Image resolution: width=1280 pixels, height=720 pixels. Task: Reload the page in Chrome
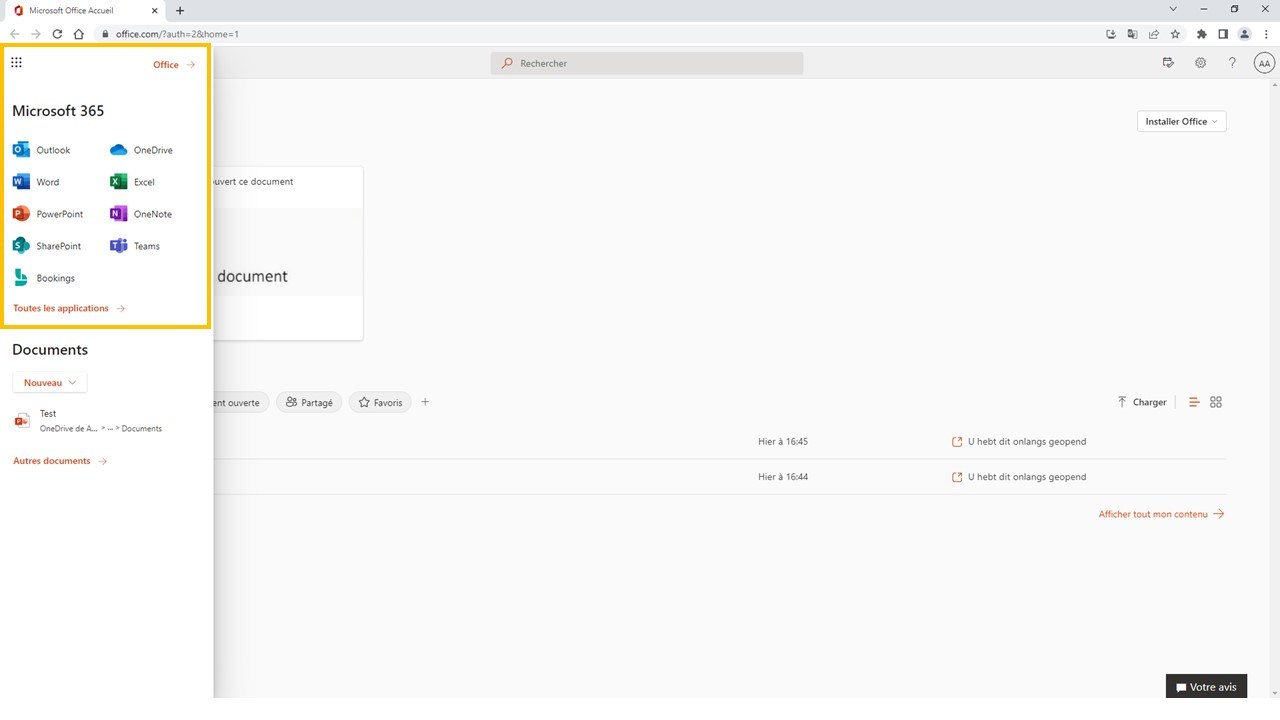point(57,34)
